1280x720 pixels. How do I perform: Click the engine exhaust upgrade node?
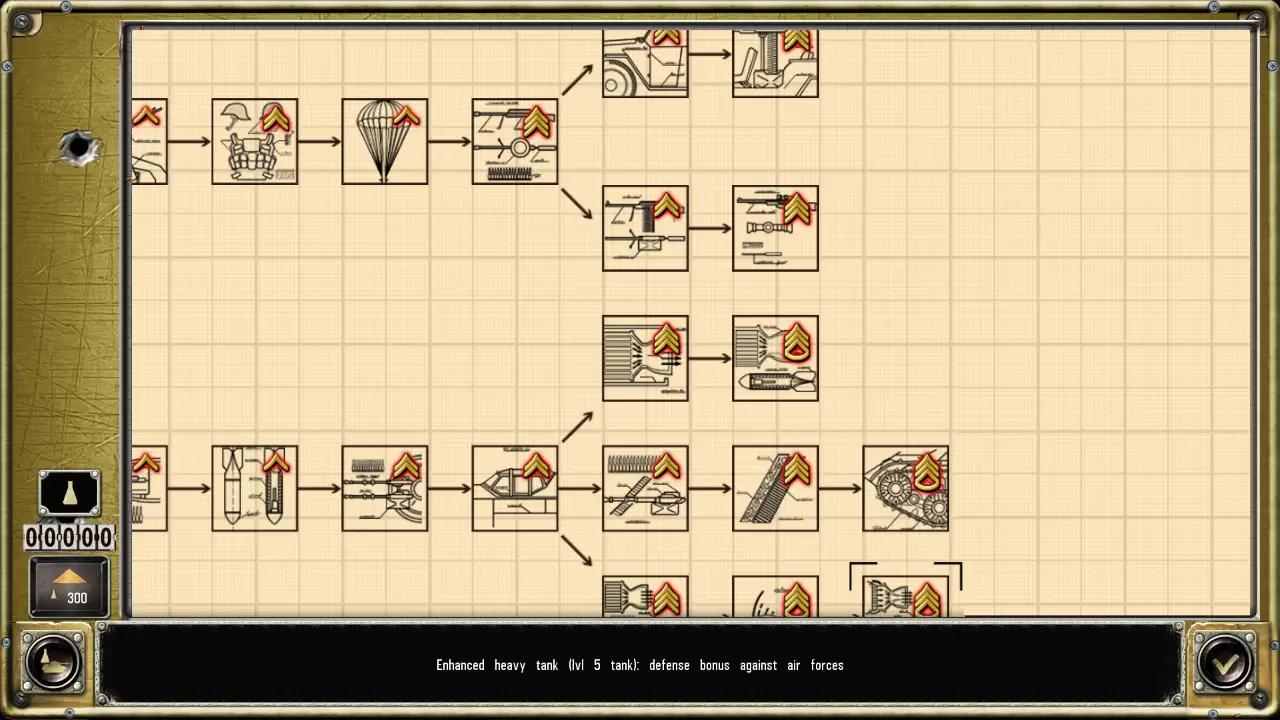click(645, 596)
